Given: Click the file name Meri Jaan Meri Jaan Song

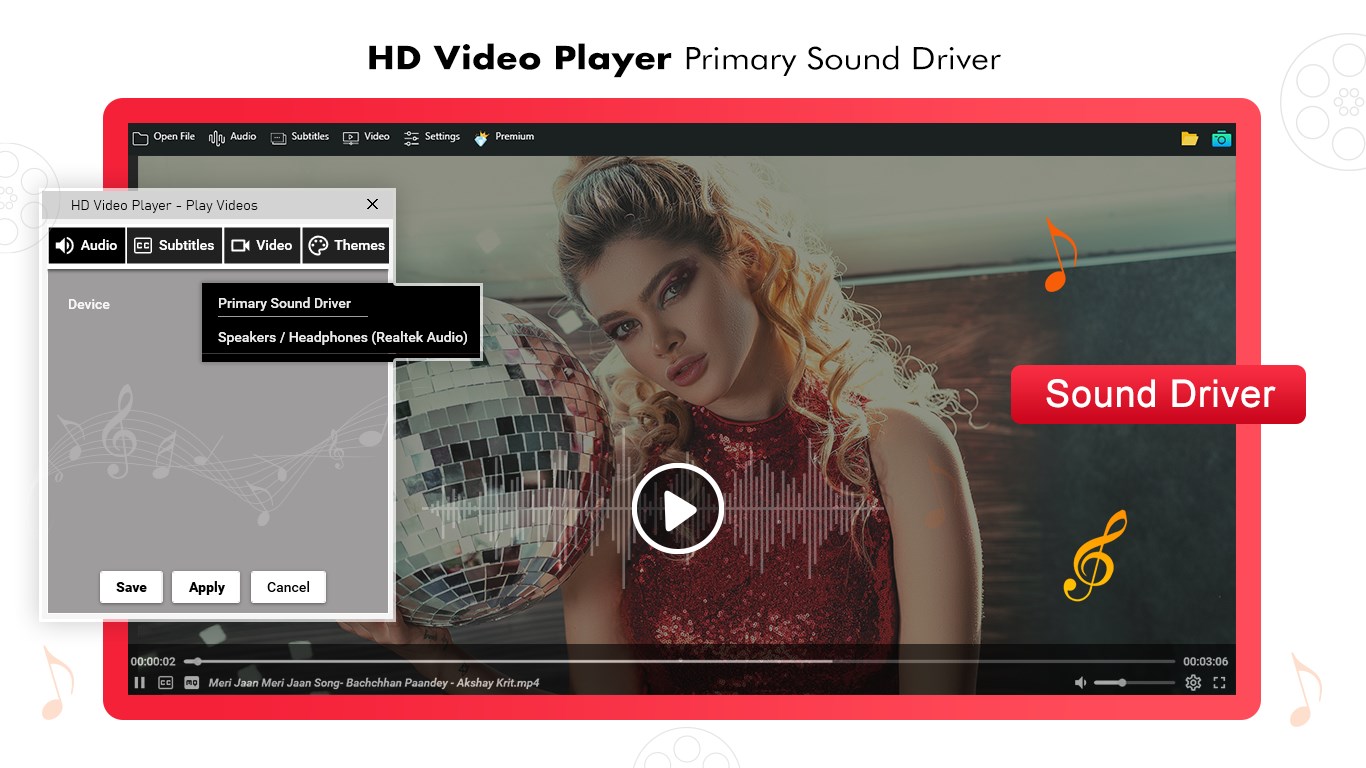Looking at the screenshot, I should click(x=374, y=683).
